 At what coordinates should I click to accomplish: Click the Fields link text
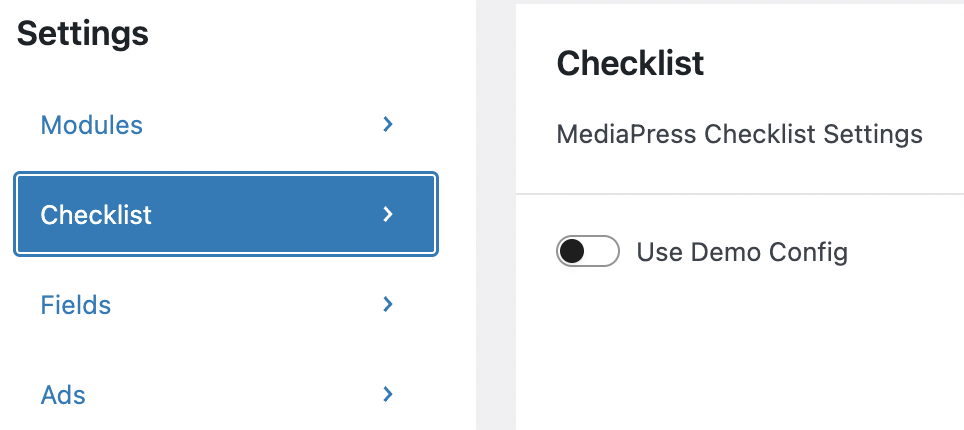tap(76, 304)
